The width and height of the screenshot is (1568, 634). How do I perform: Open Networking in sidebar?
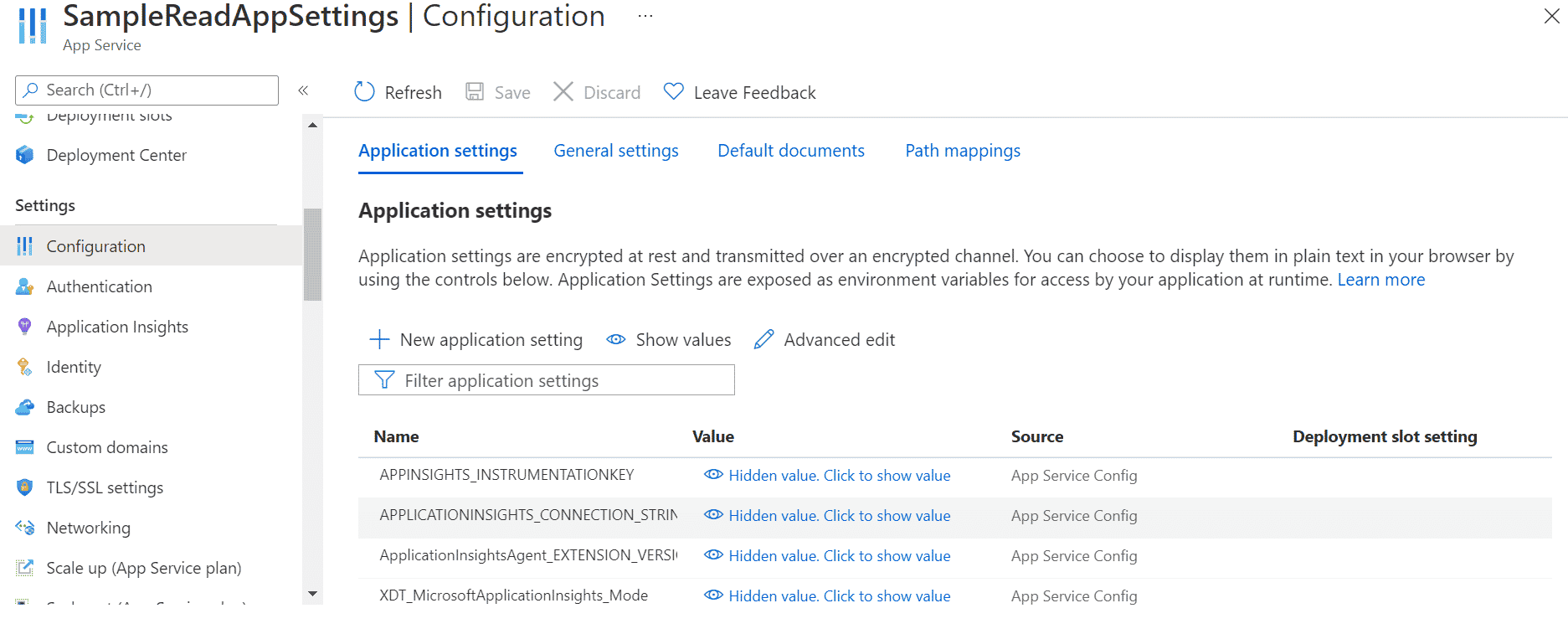click(88, 528)
